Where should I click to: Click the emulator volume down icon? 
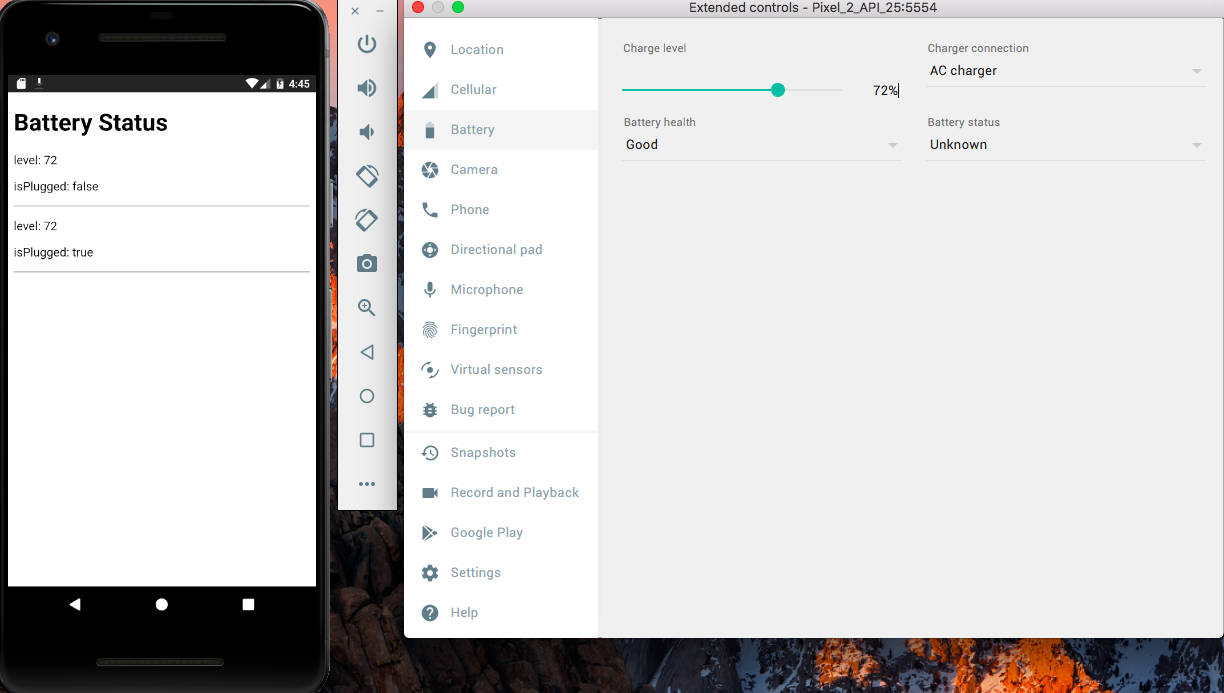click(x=367, y=132)
